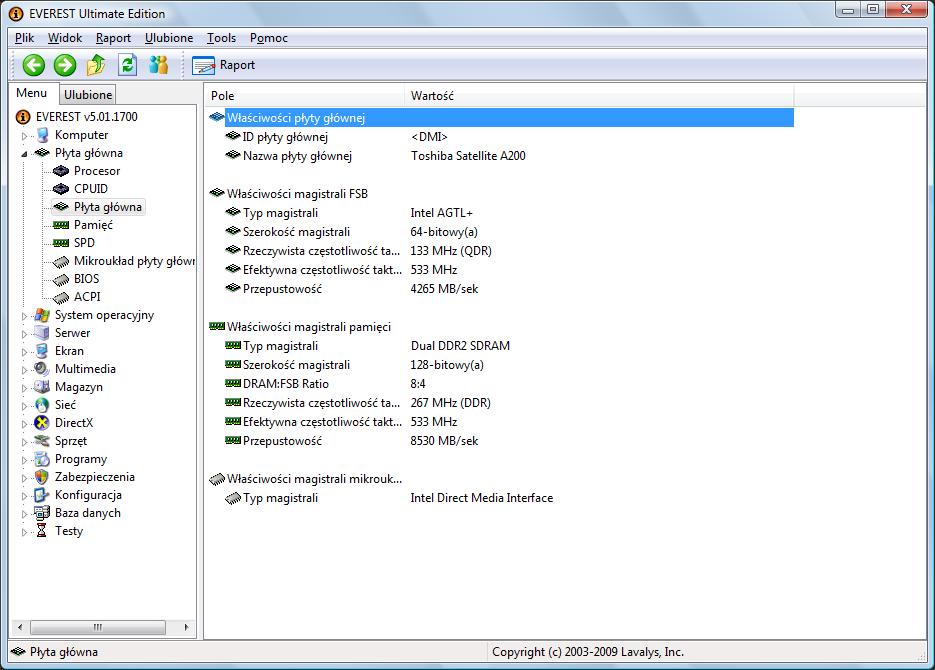The width and height of the screenshot is (935, 670).
Task: Click the sidebar horizontal scrollbar thumb
Action: 98,628
